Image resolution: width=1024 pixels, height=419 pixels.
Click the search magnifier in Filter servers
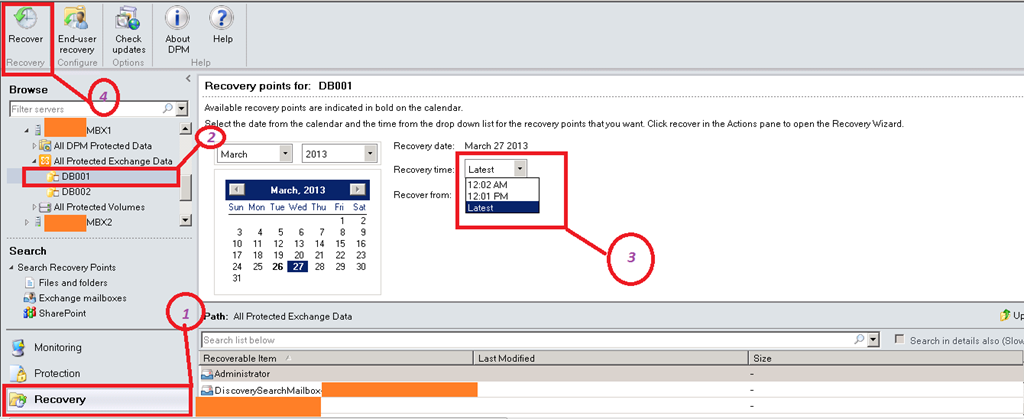pyautogui.click(x=168, y=109)
